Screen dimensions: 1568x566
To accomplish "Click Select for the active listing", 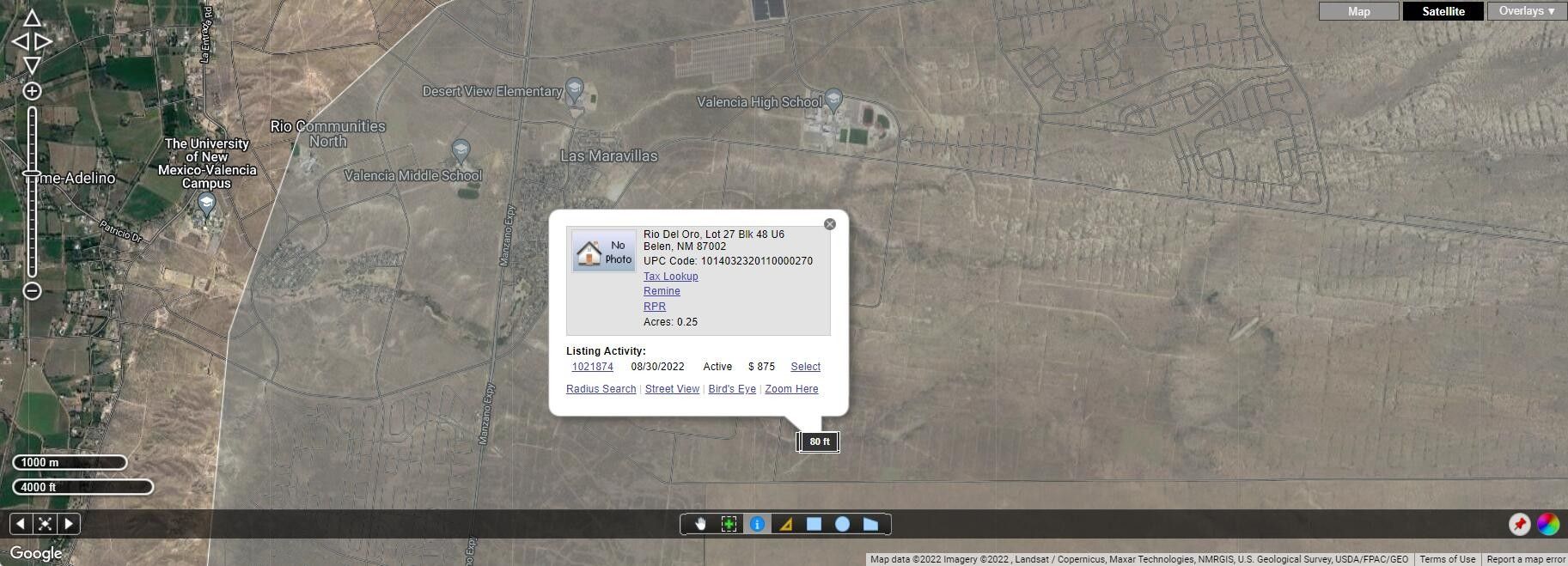I will pyautogui.click(x=805, y=367).
